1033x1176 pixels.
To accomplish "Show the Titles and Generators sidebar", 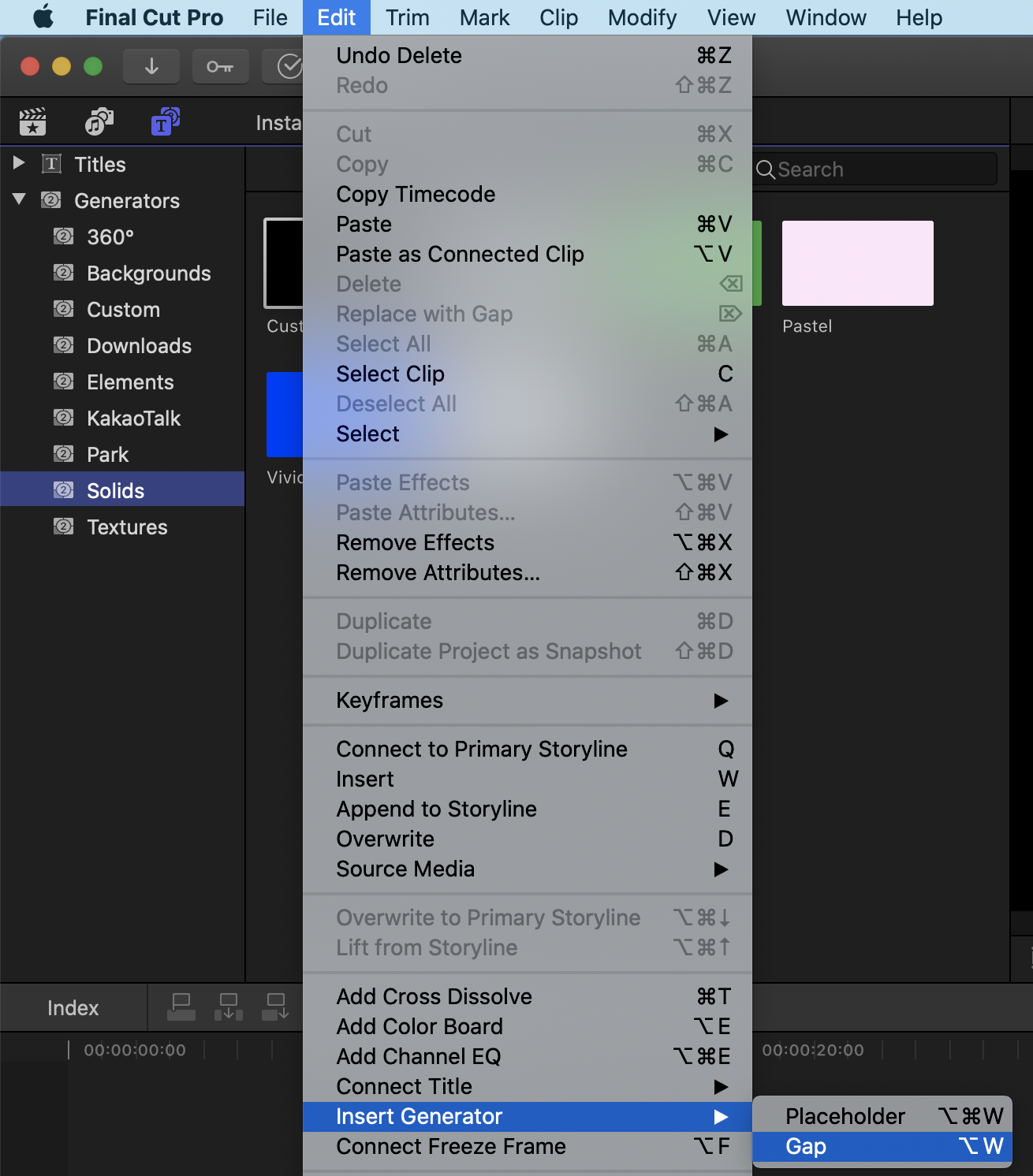I will click(x=166, y=122).
